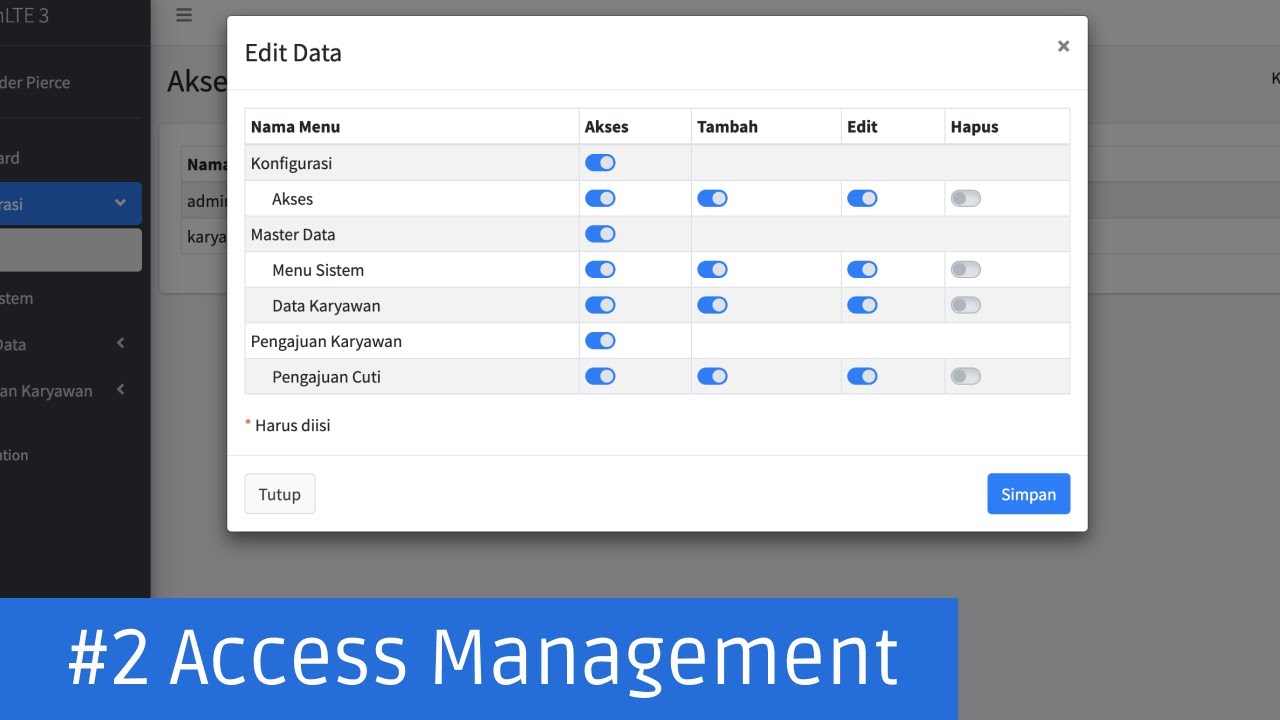The width and height of the screenshot is (1280, 720).
Task: Enable the Hapus switch for the Akses row
Action: point(966,199)
